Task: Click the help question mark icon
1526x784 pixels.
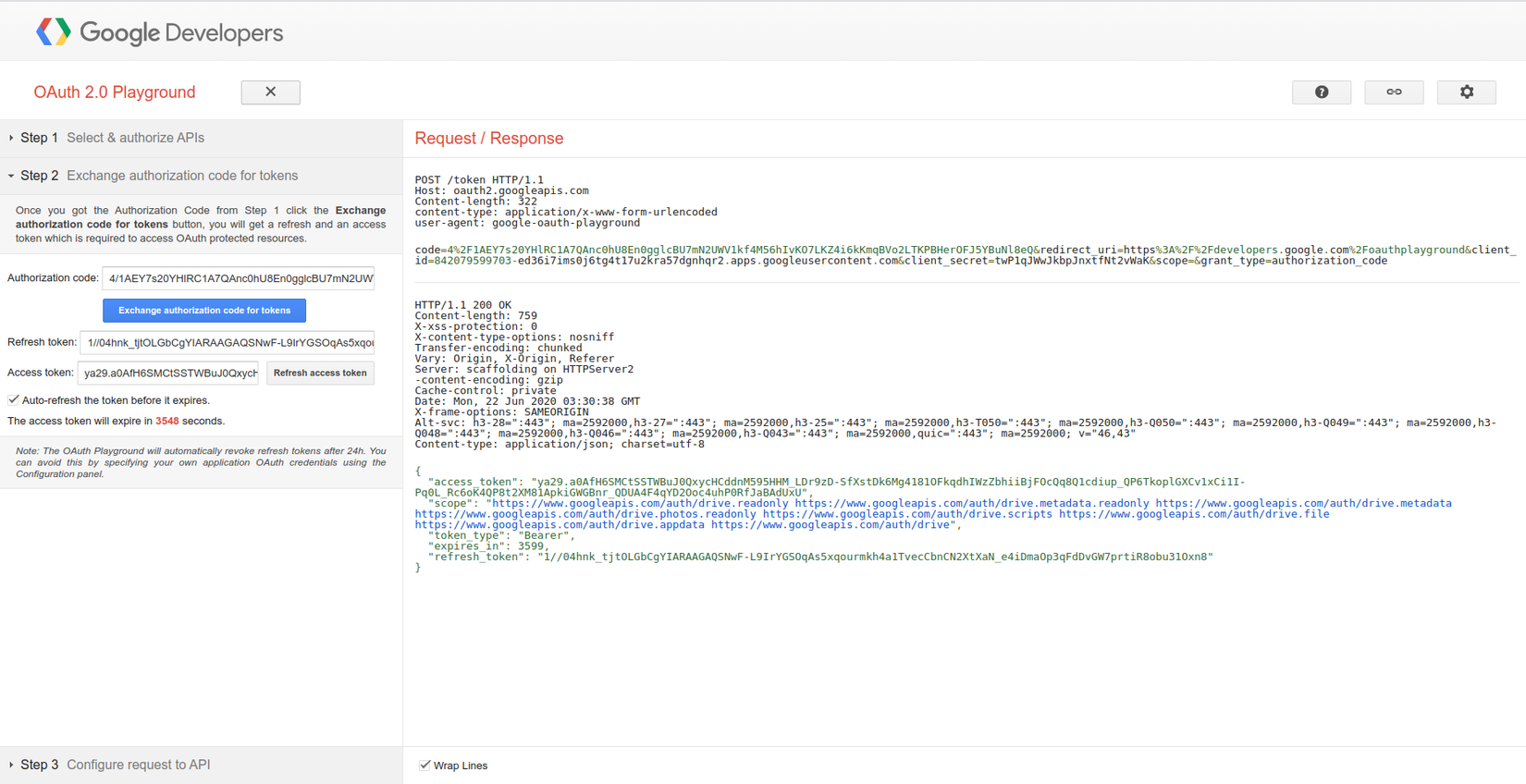Action: (1321, 92)
